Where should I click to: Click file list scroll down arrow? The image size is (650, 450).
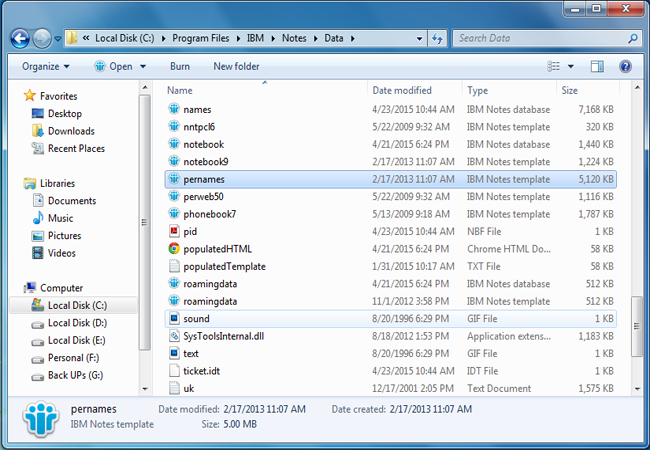637,389
